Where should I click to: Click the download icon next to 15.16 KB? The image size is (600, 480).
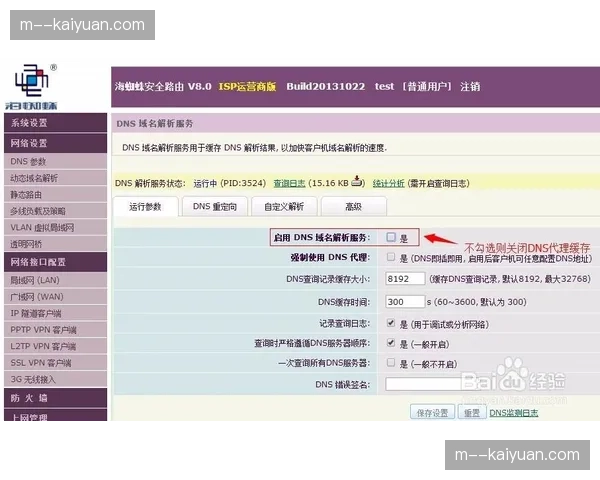pyautogui.click(x=357, y=181)
